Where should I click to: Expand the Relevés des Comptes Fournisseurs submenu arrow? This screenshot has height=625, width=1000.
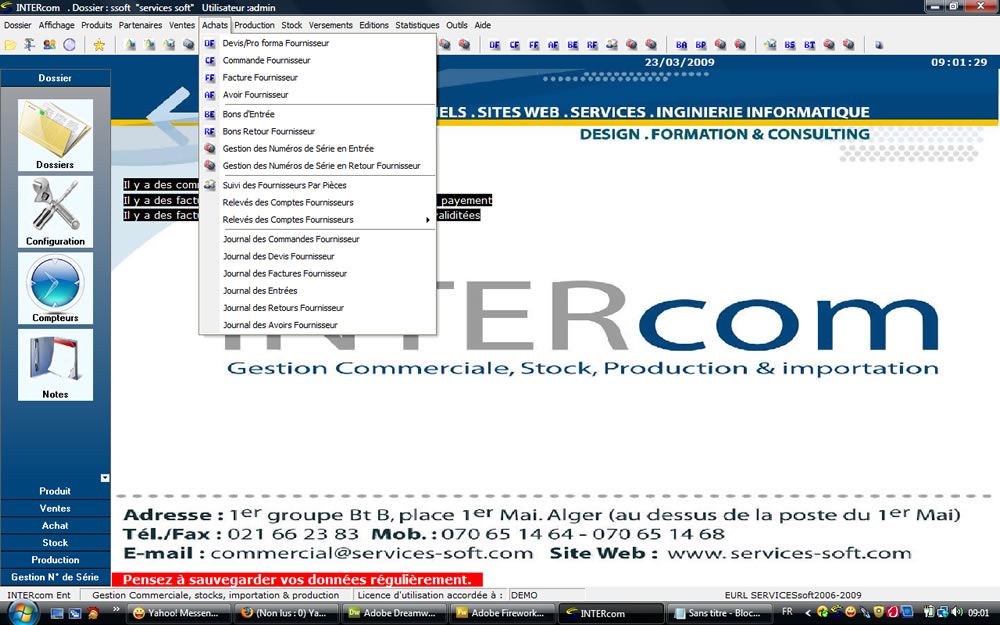click(427, 220)
